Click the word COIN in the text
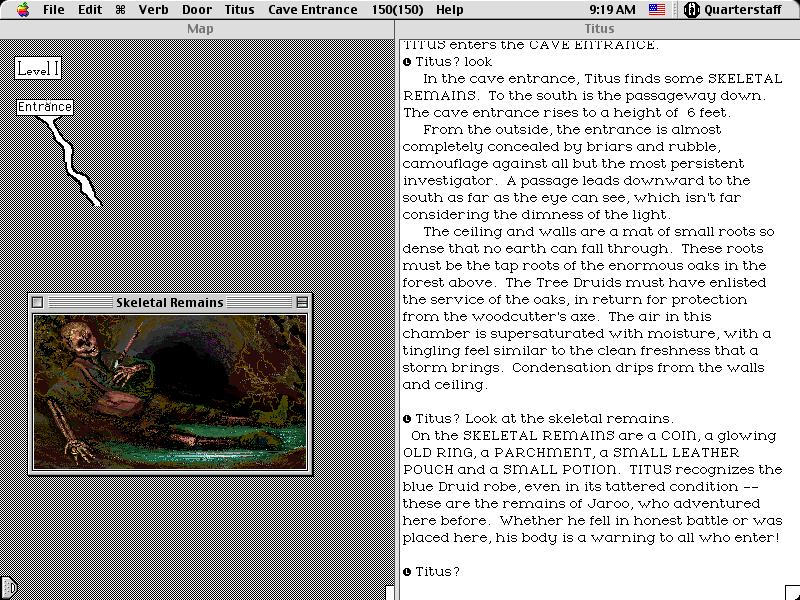Image resolution: width=800 pixels, height=600 pixels. [679, 436]
